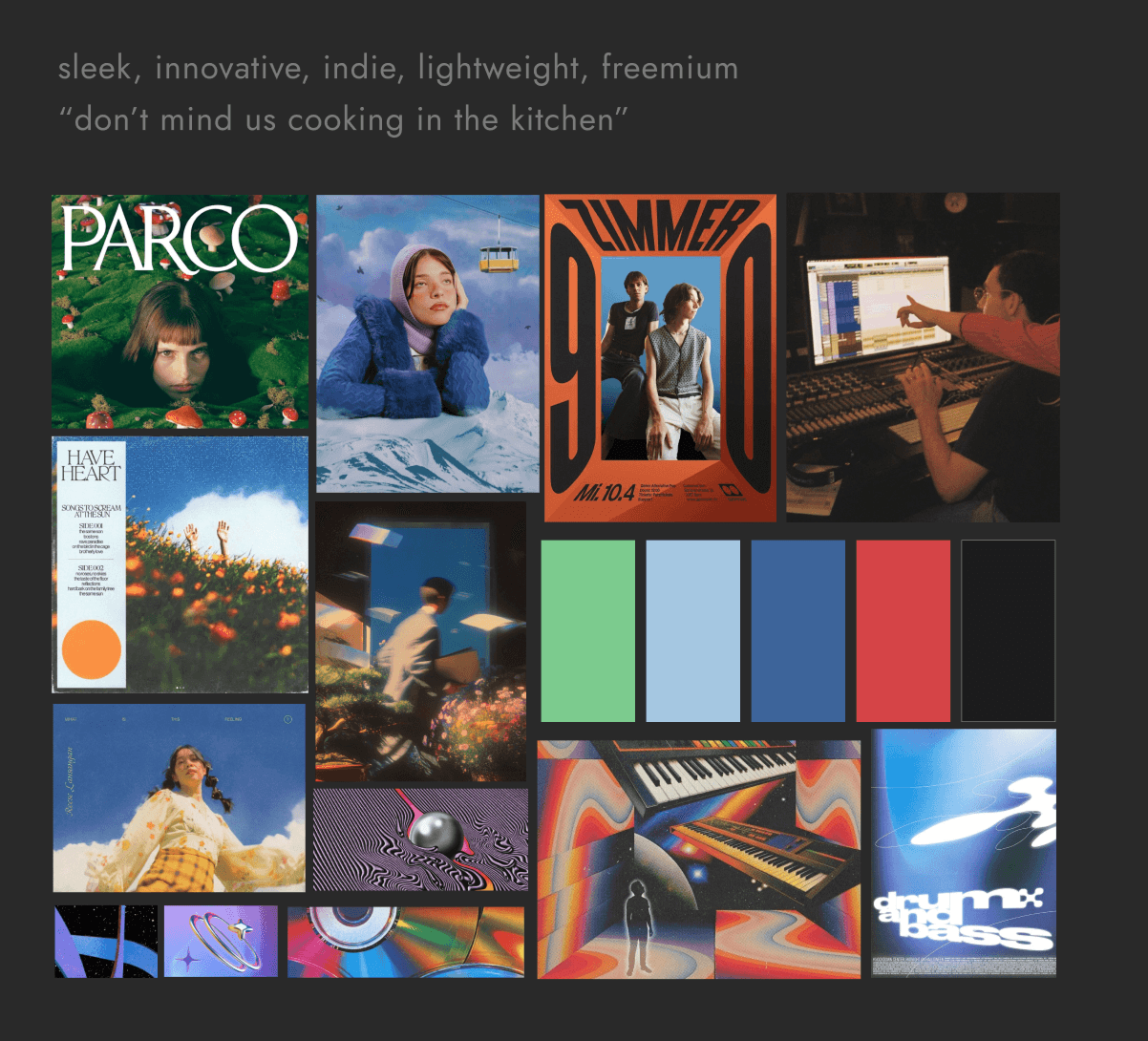The width and height of the screenshot is (1148, 1041).
Task: Select the psychedelic chrome sphere artwork
Action: point(420,839)
